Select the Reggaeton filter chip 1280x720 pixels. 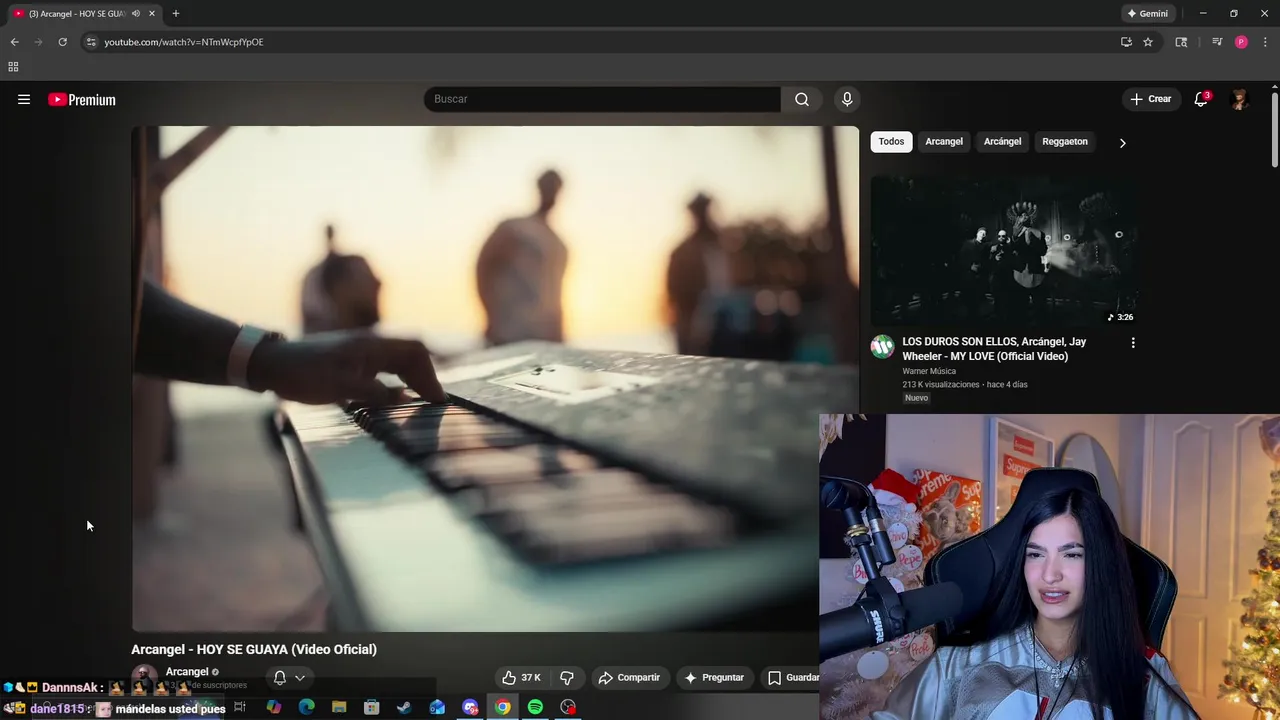click(x=1065, y=141)
